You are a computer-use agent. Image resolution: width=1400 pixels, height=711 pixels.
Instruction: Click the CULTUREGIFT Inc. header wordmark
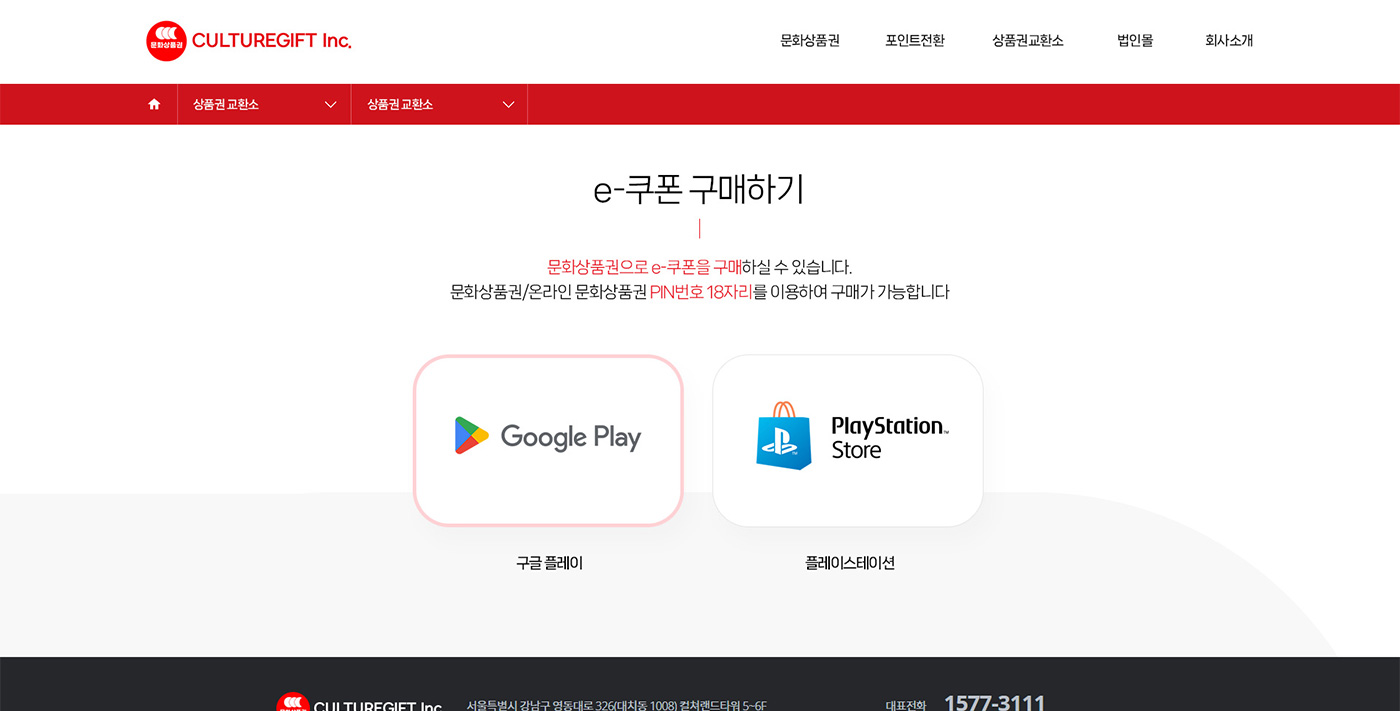tap(271, 41)
